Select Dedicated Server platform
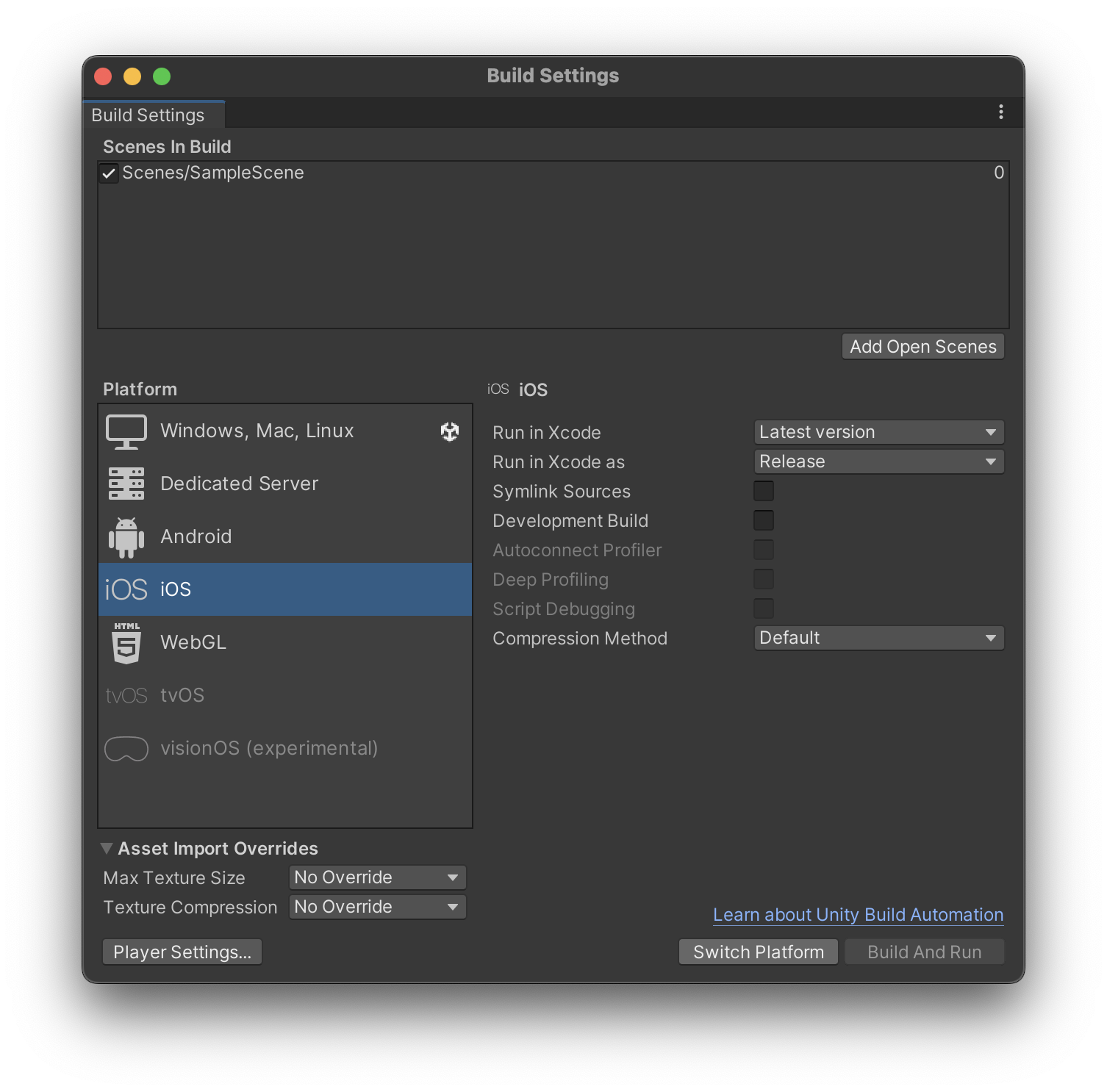Viewport: 1107px width, 1092px height. point(285,484)
